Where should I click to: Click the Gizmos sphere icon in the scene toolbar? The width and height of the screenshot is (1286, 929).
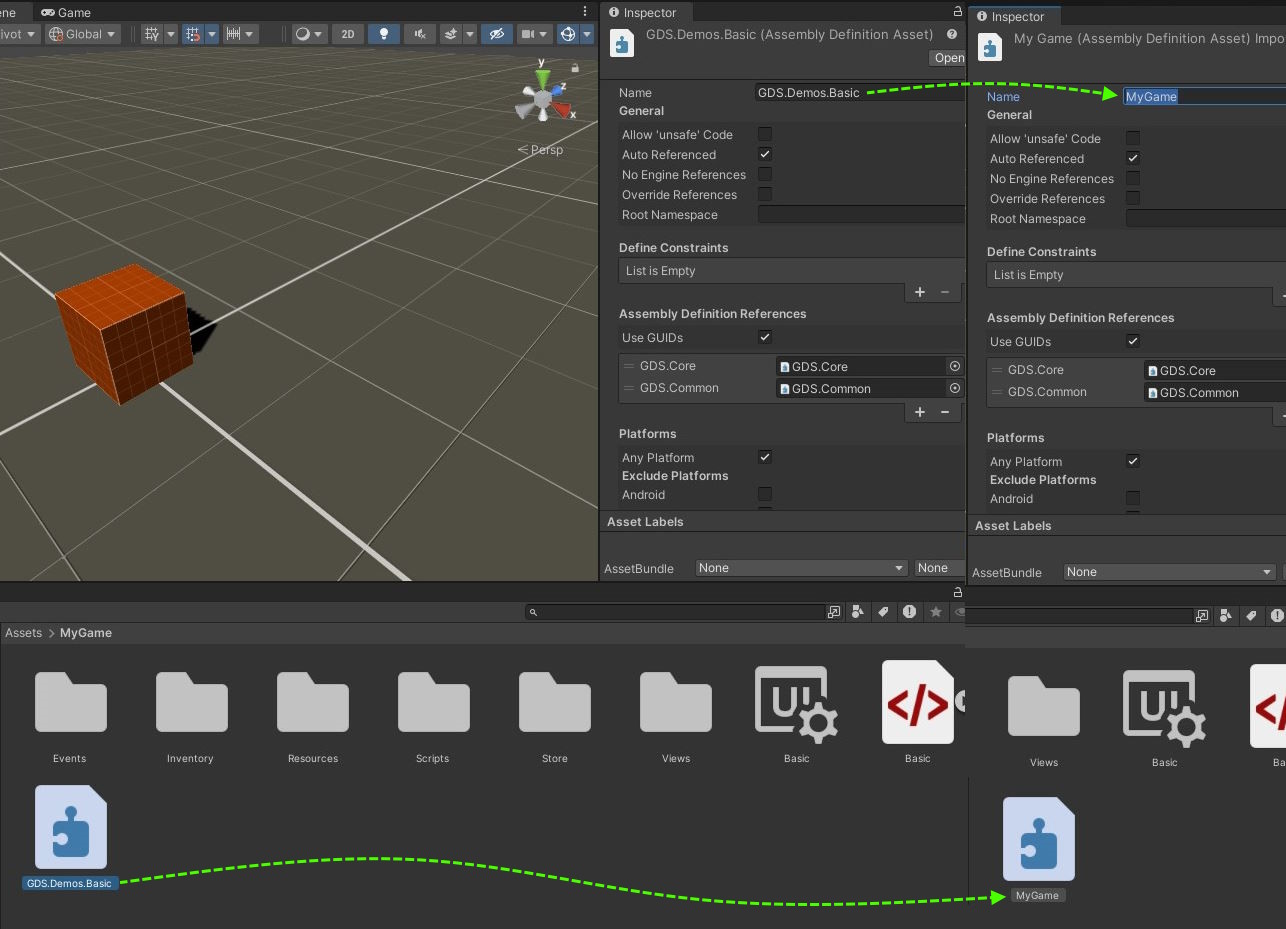click(x=568, y=34)
